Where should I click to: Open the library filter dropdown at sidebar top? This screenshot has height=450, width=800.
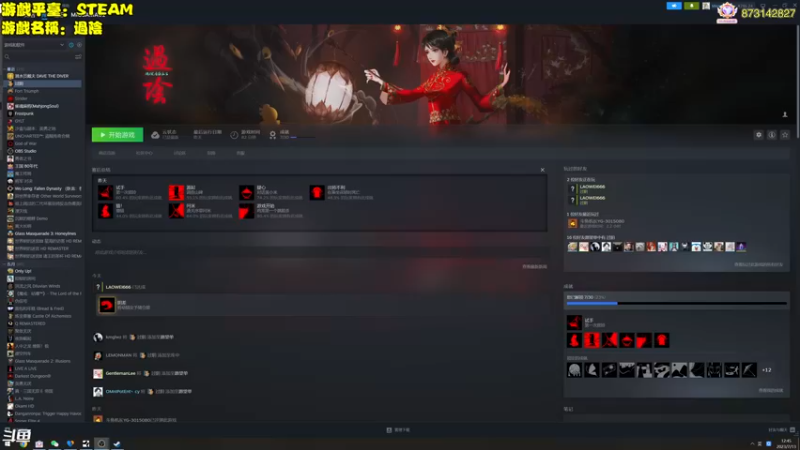(34, 45)
